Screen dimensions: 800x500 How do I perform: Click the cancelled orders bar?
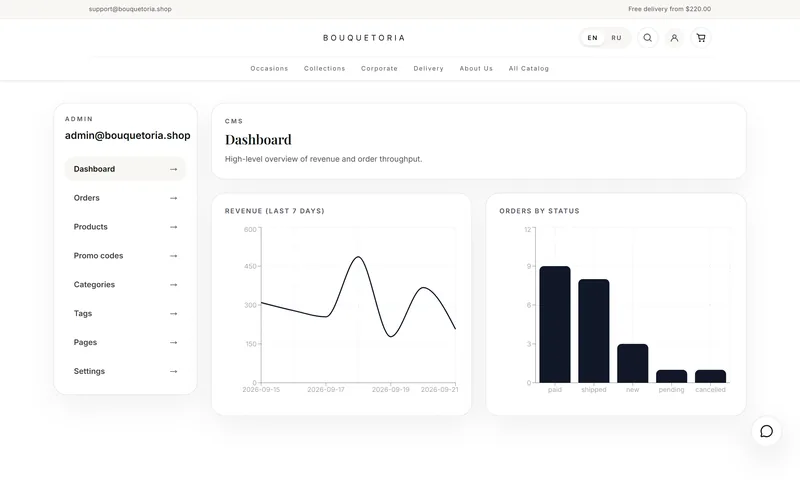[710, 377]
